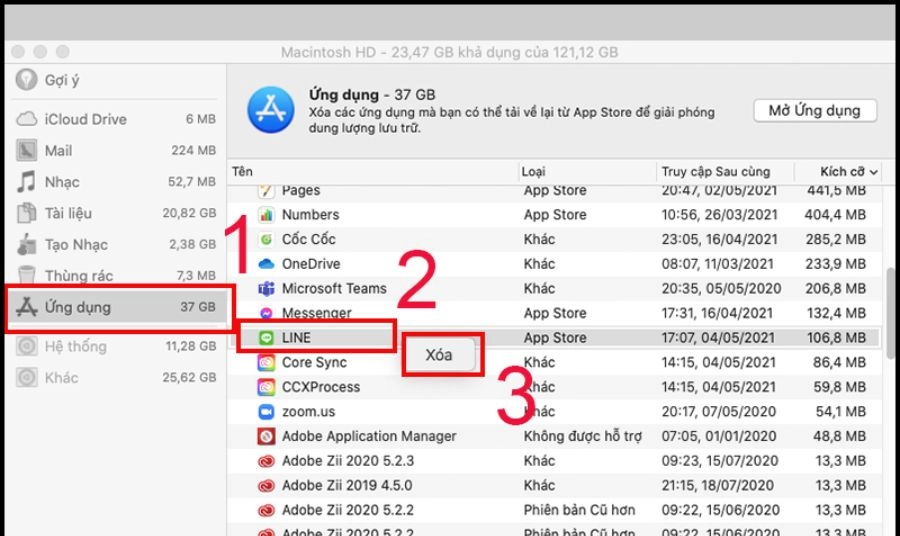Click the 17:31, 16/04/2021 date cell
The image size is (900, 536).
(x=717, y=313)
